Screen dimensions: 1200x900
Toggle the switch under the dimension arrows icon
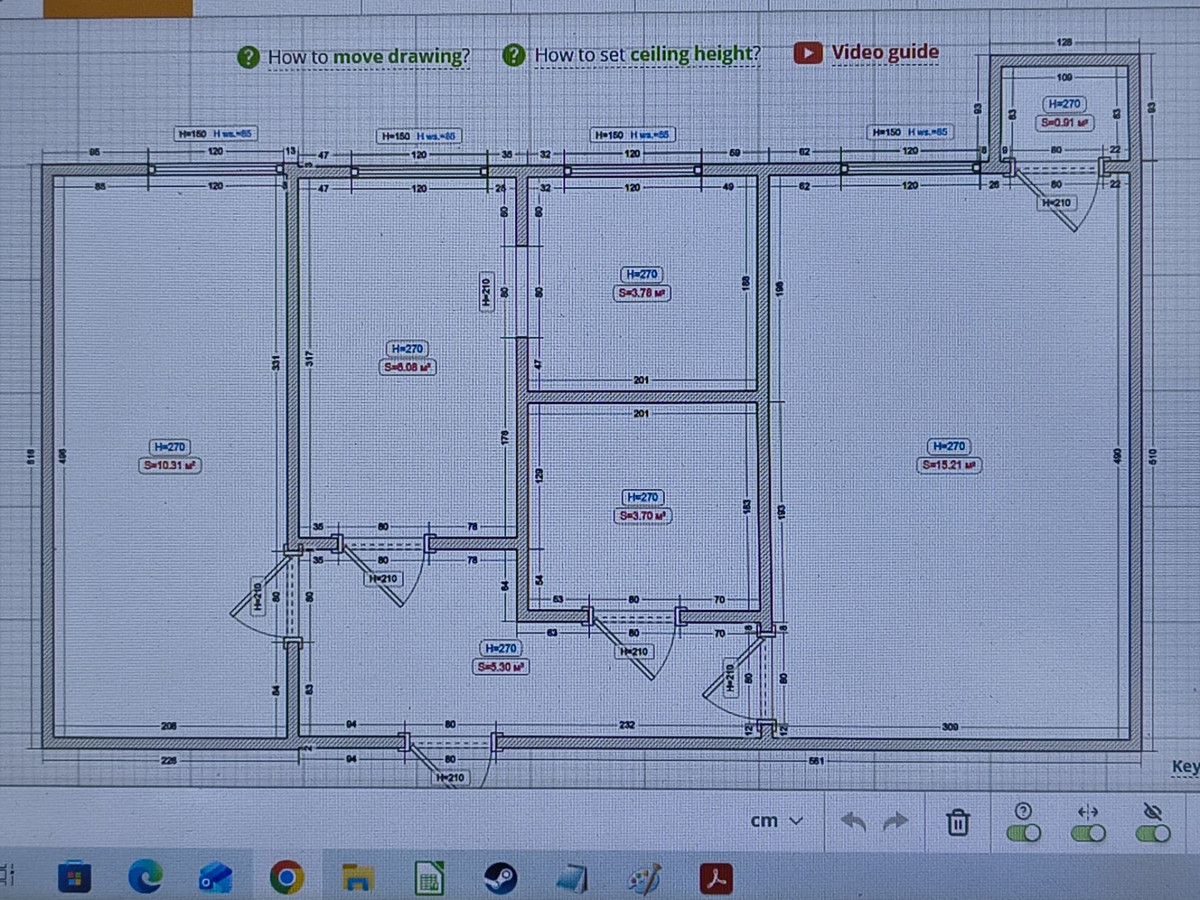(1089, 833)
